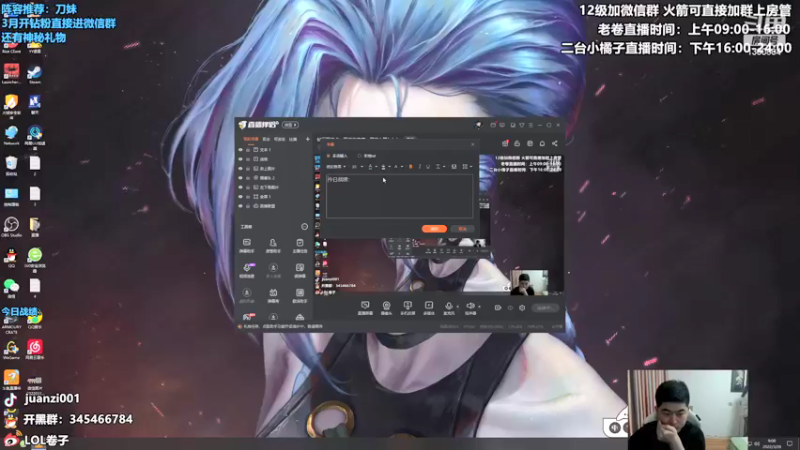Toggle visibility eye of the 左下角图片 source

240,187
